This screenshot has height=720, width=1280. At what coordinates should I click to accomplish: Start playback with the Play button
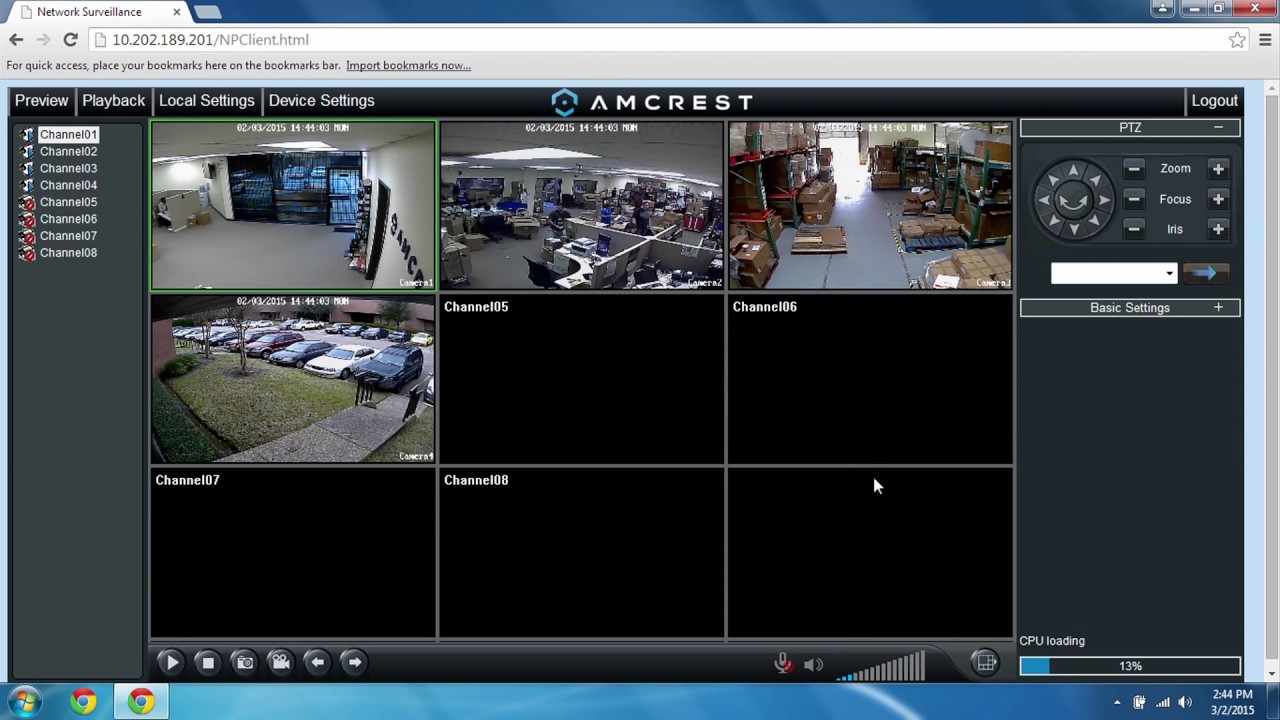pyautogui.click(x=171, y=662)
